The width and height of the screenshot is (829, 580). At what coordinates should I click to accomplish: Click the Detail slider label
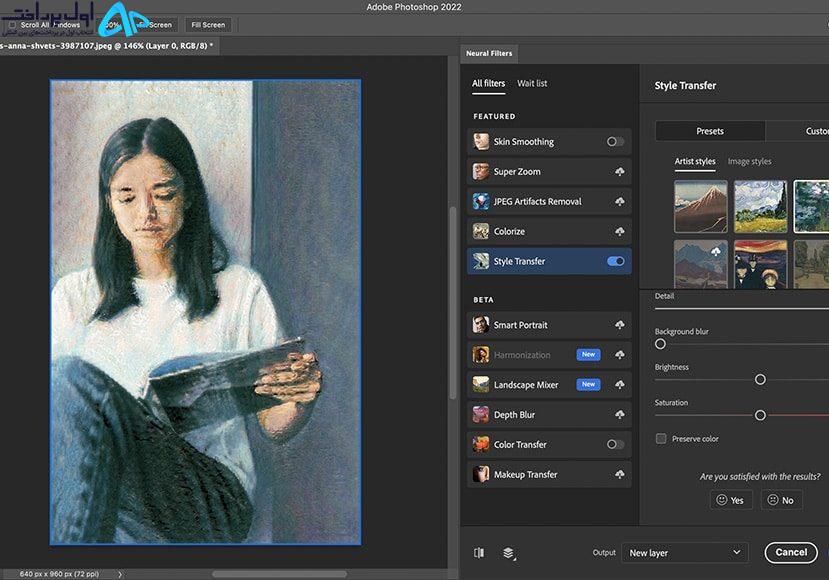(x=664, y=296)
